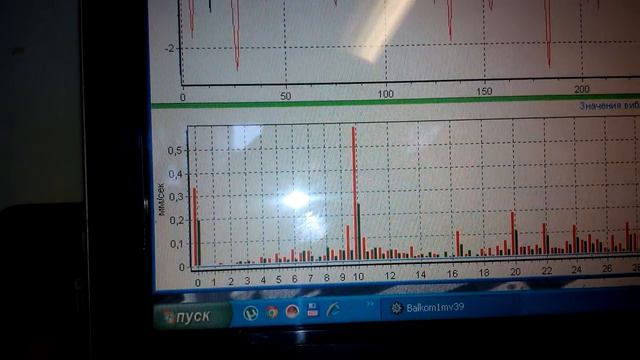Select the red spectrum bar near 20

[513, 233]
